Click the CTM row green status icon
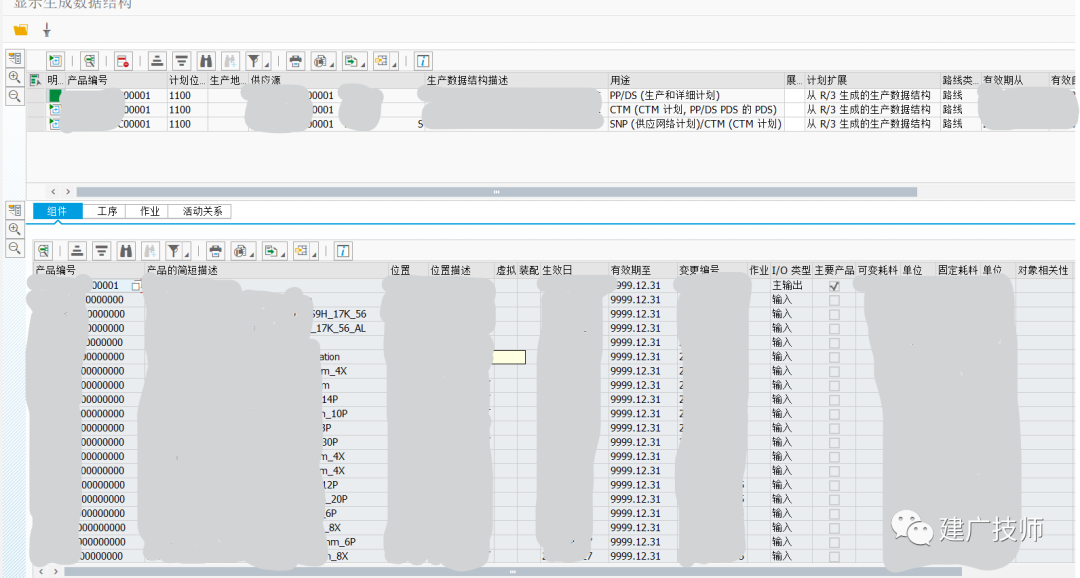 (x=54, y=110)
